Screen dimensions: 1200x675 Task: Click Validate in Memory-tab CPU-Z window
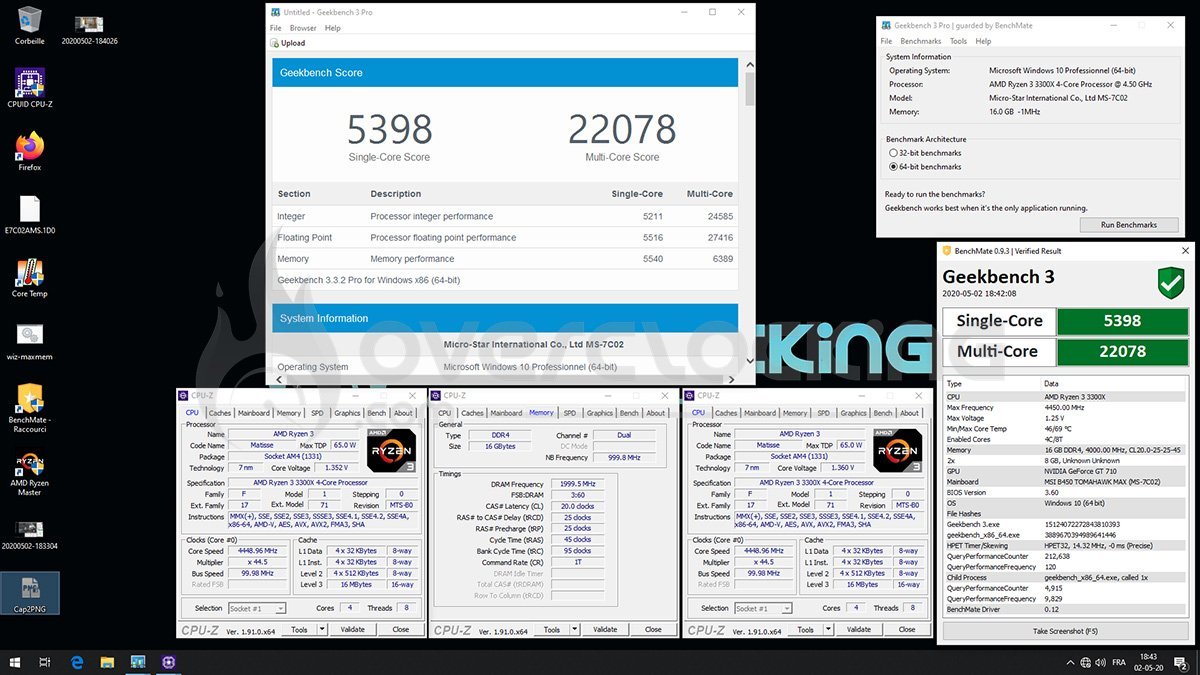pyautogui.click(x=605, y=630)
